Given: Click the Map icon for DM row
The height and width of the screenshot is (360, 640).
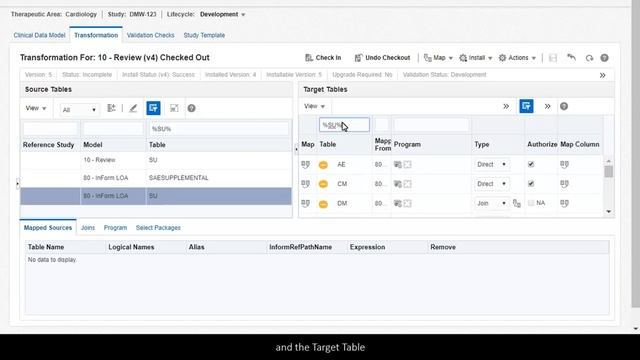Looking at the screenshot, I should pyautogui.click(x=305, y=203).
